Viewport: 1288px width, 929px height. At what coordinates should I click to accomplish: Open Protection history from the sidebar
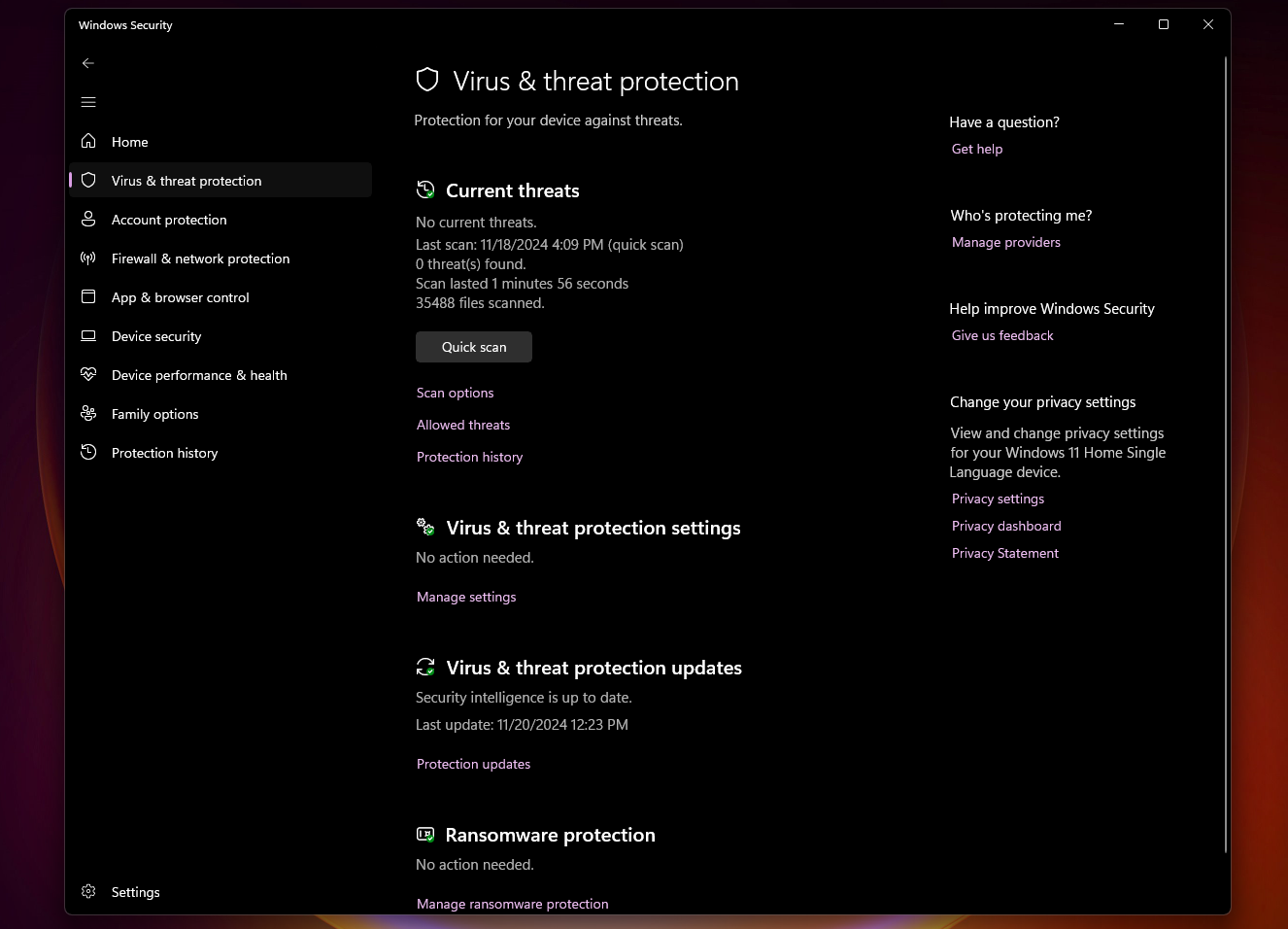[220, 453]
